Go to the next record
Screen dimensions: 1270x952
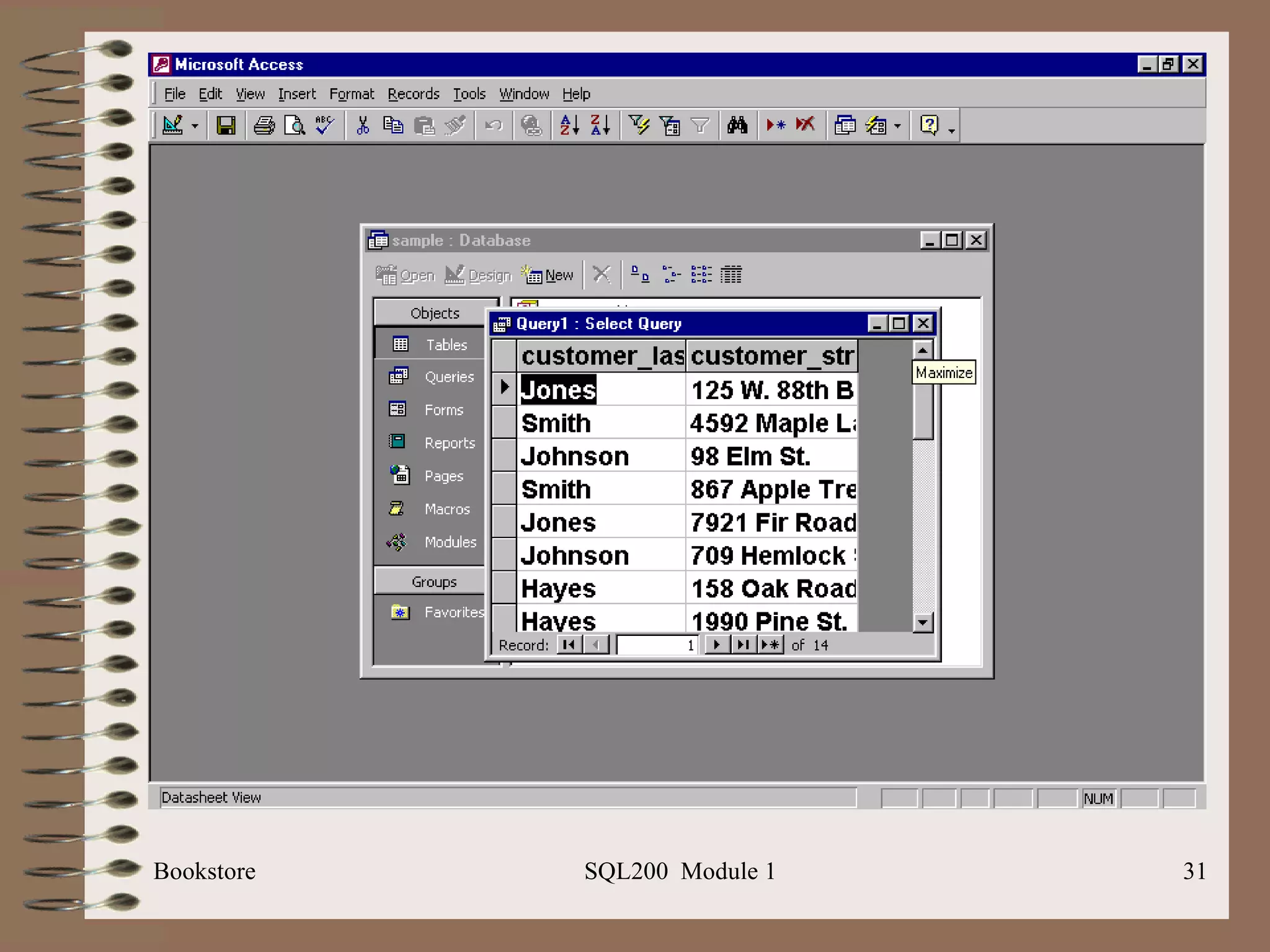[x=716, y=645]
